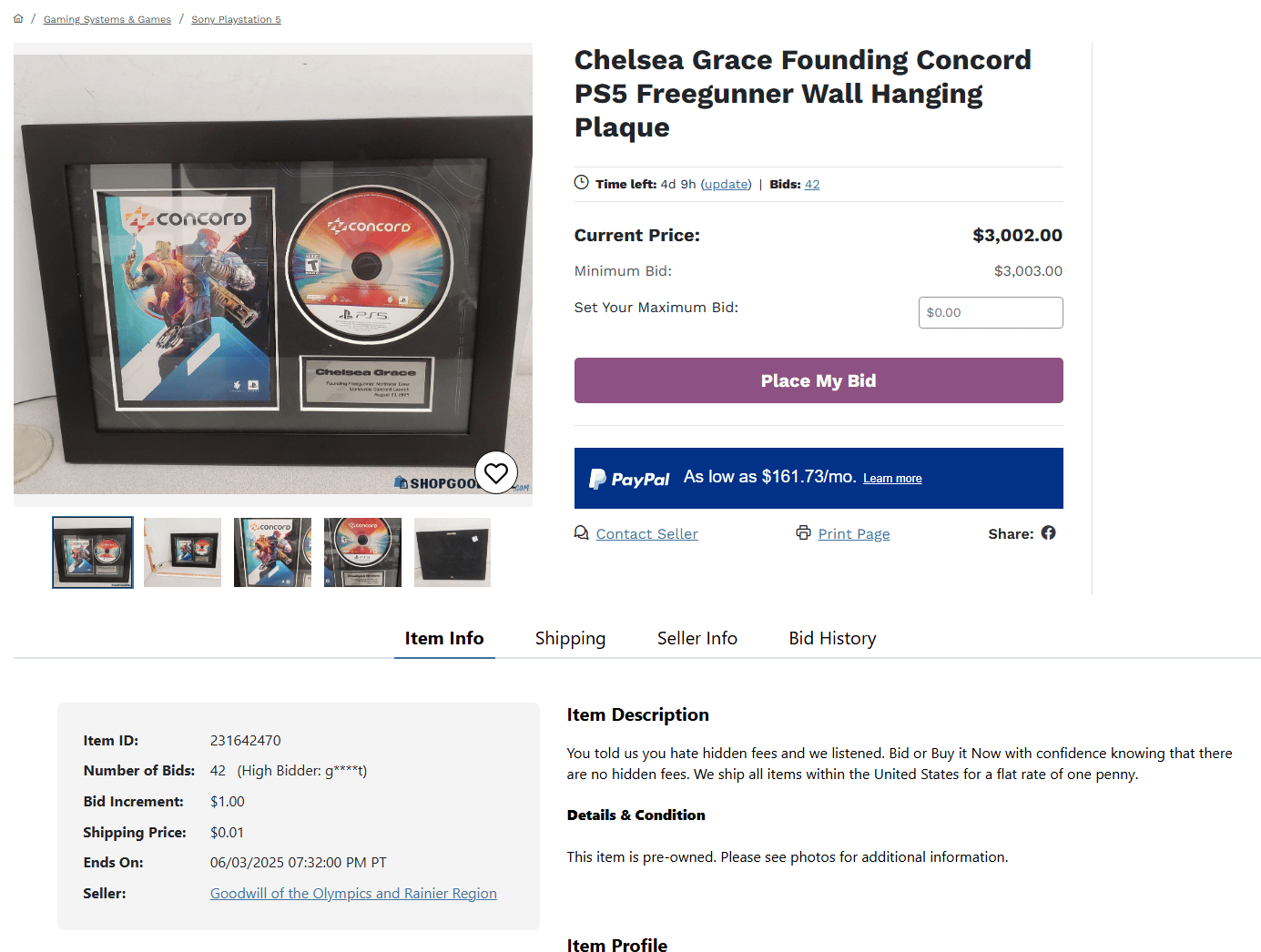Open PayPal Learn more link
The image size is (1261, 952).
tap(892, 479)
